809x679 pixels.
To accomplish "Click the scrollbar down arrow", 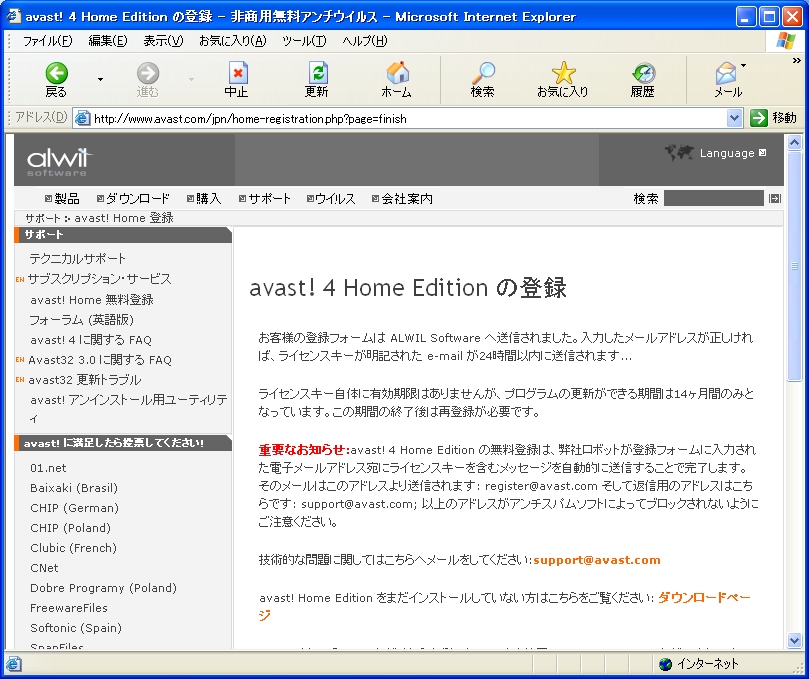I will coord(795,640).
